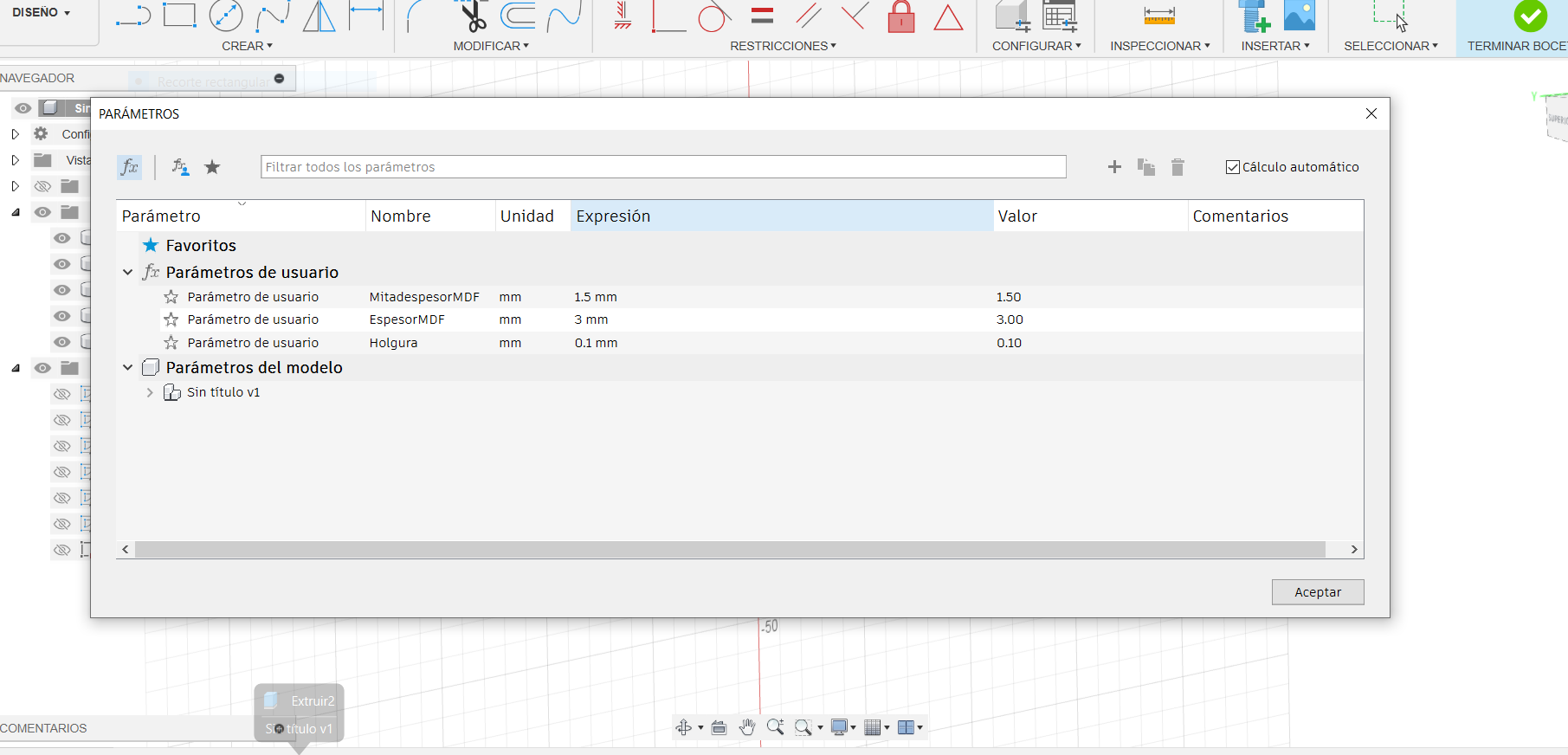The height and width of the screenshot is (755, 1568).
Task: Select the Insert Canvas image icon
Action: (1300, 16)
